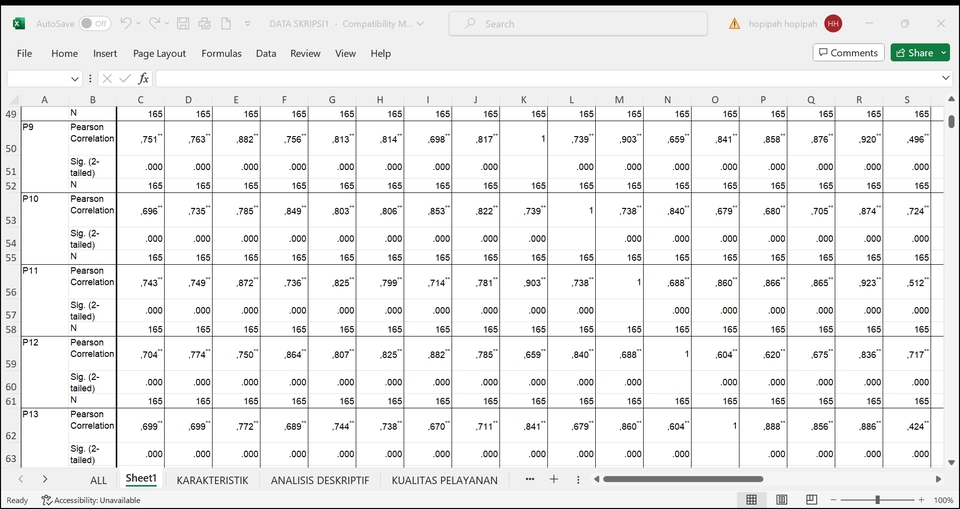
Task: Click the Name Box field
Action: [38, 78]
